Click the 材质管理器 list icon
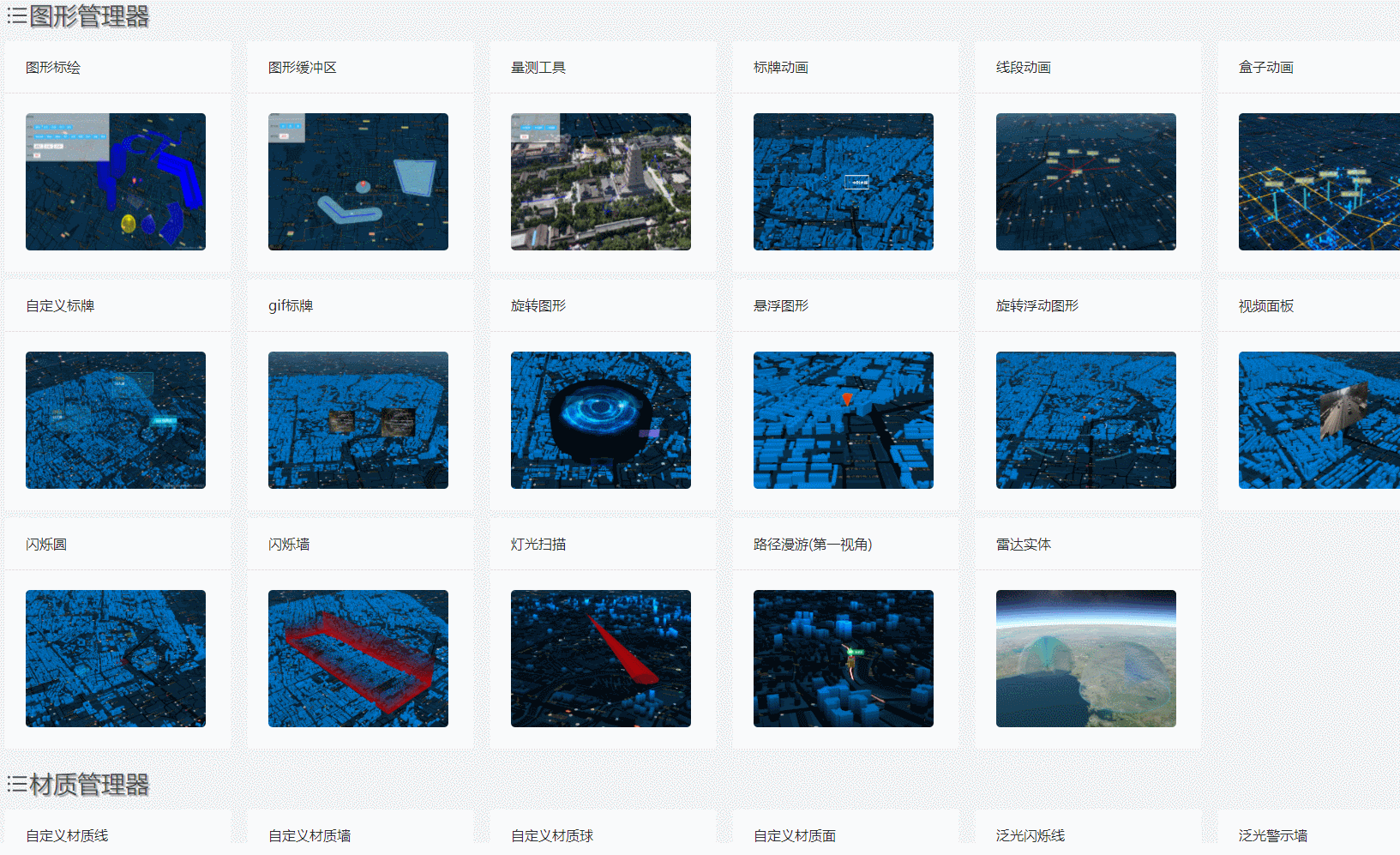Image resolution: width=1400 pixels, height=855 pixels. [x=16, y=785]
